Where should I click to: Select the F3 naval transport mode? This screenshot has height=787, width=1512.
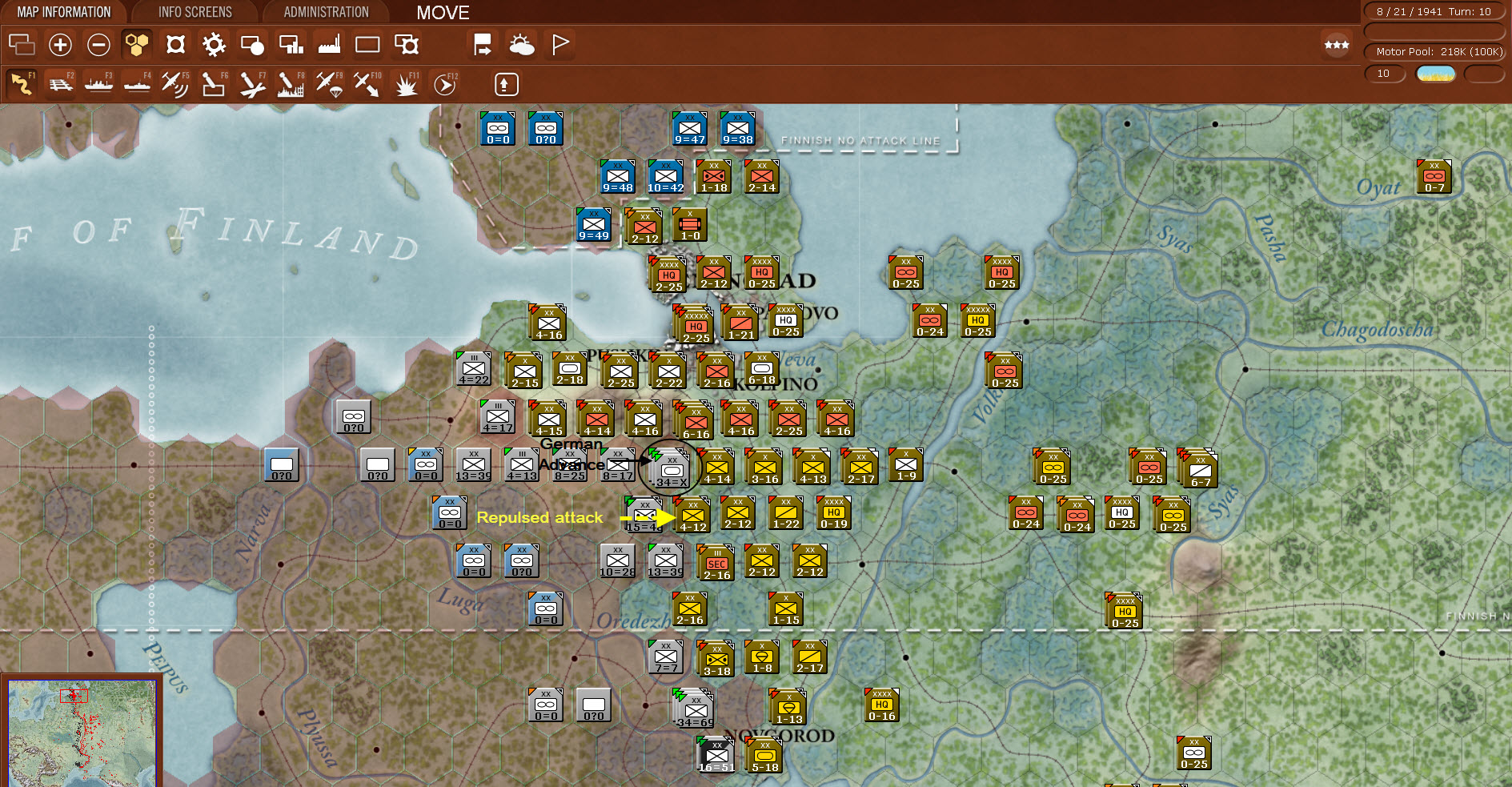[x=98, y=84]
